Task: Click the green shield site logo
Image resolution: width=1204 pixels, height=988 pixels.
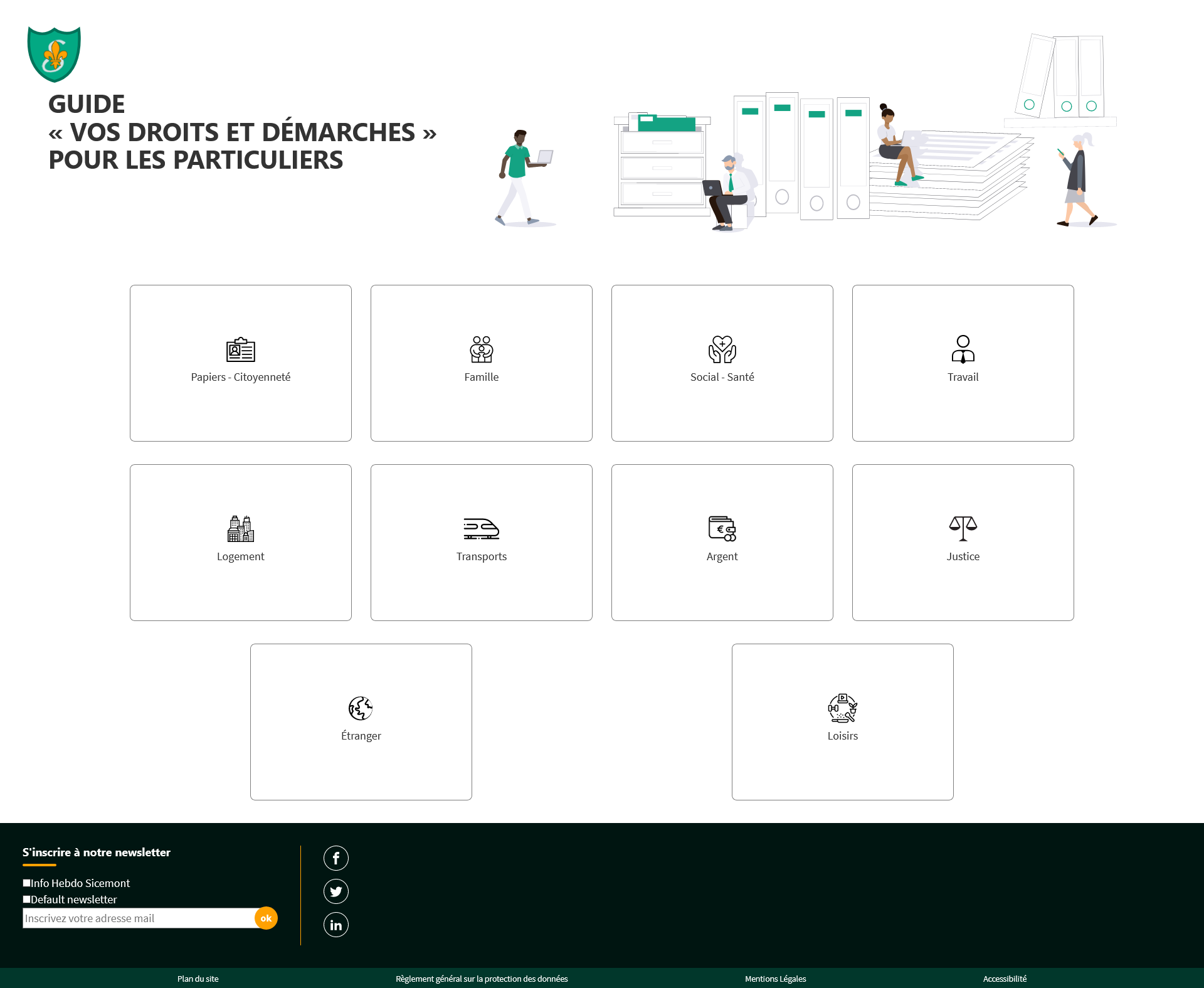Action: point(55,55)
